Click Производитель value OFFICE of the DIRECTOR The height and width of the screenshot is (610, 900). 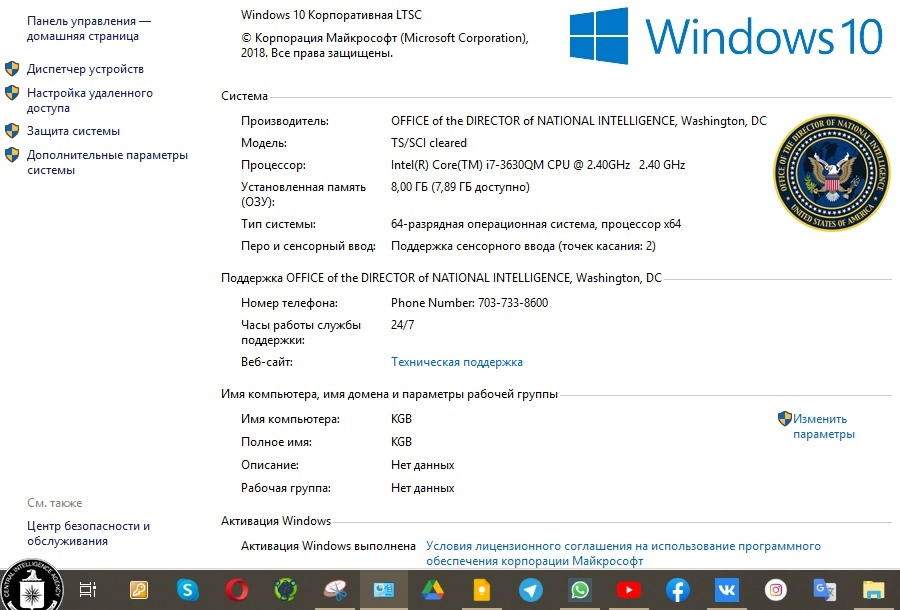point(579,121)
